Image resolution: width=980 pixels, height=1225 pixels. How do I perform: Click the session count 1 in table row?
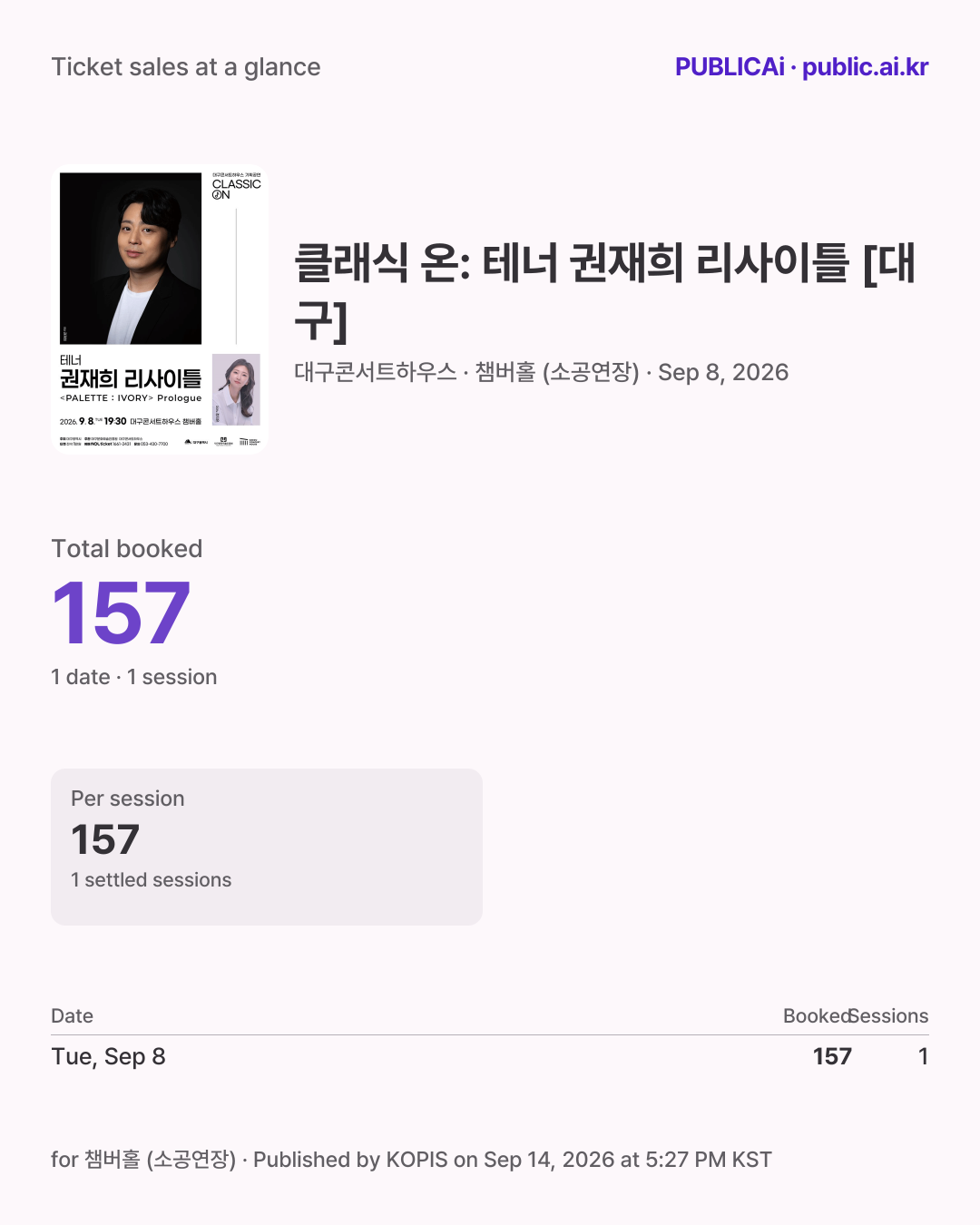coord(923,1056)
